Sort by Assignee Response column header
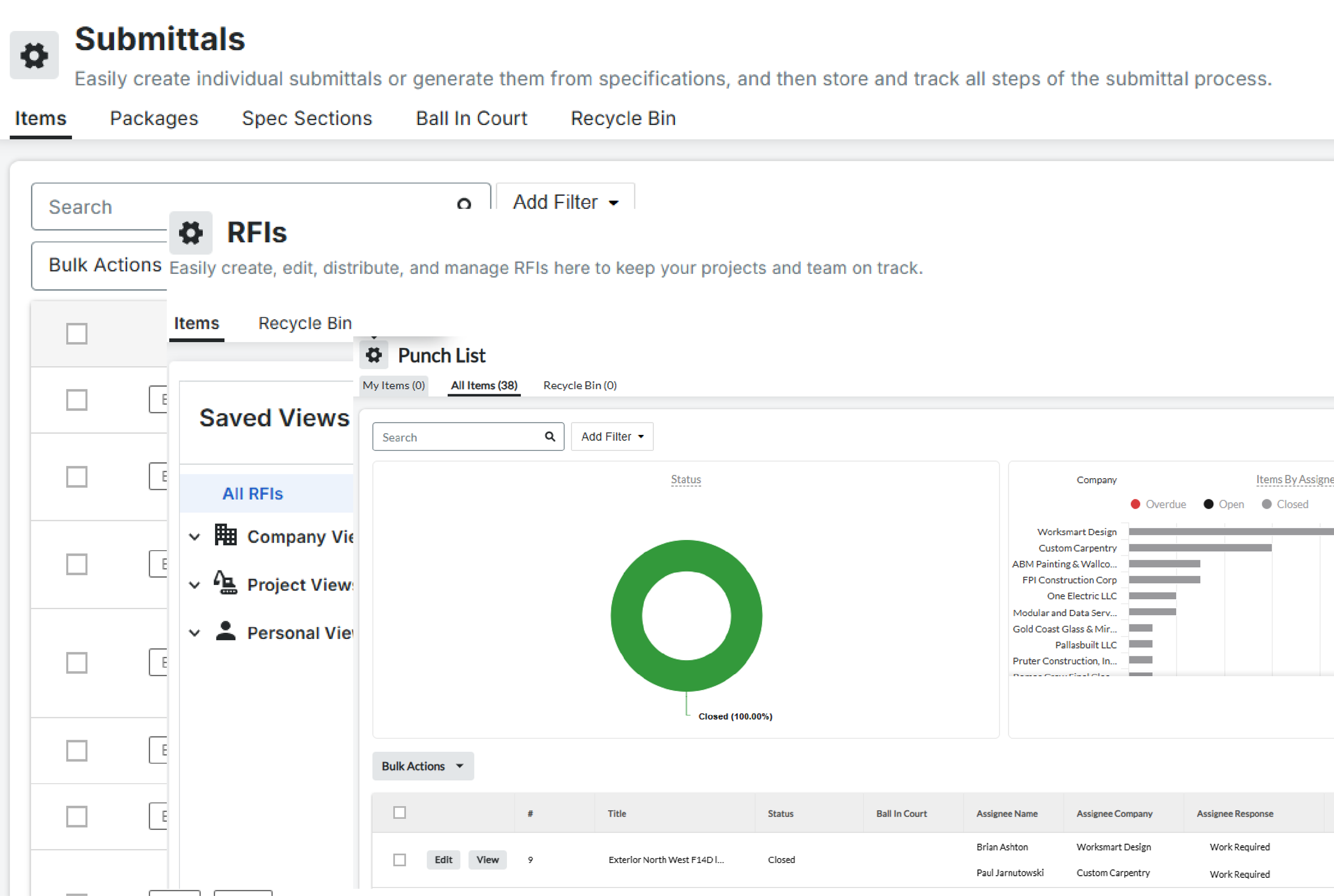The image size is (1334, 896). (x=1235, y=814)
